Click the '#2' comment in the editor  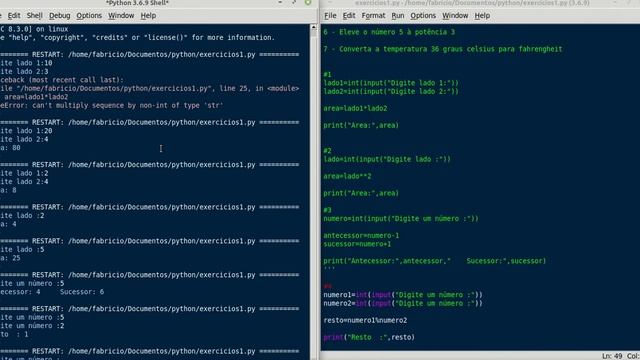pyautogui.click(x=327, y=151)
